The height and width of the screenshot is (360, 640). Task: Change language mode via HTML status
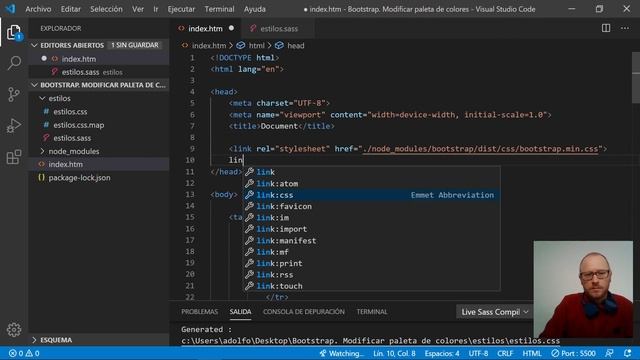click(x=532, y=353)
